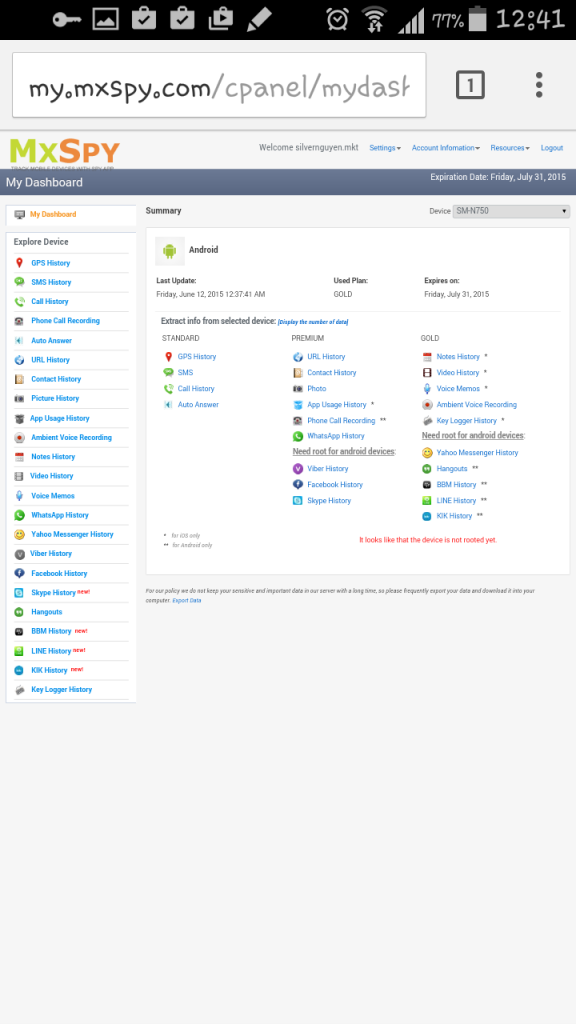
Task: Click the WhatsApp History icon in sidebar
Action: (x=19, y=515)
